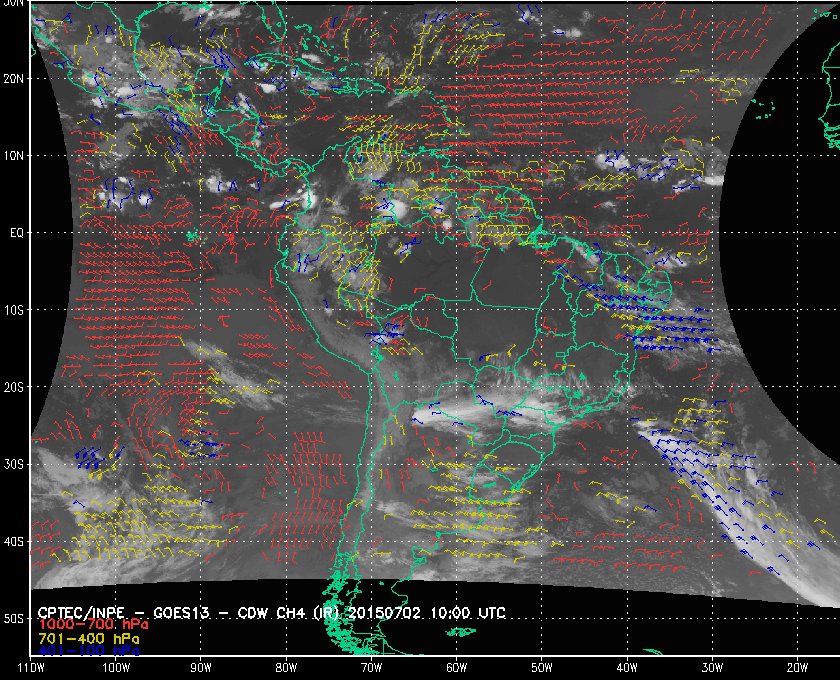Viewport: 840px width, 680px height.
Task: Select the 90W longitude label
Action: [x=201, y=668]
